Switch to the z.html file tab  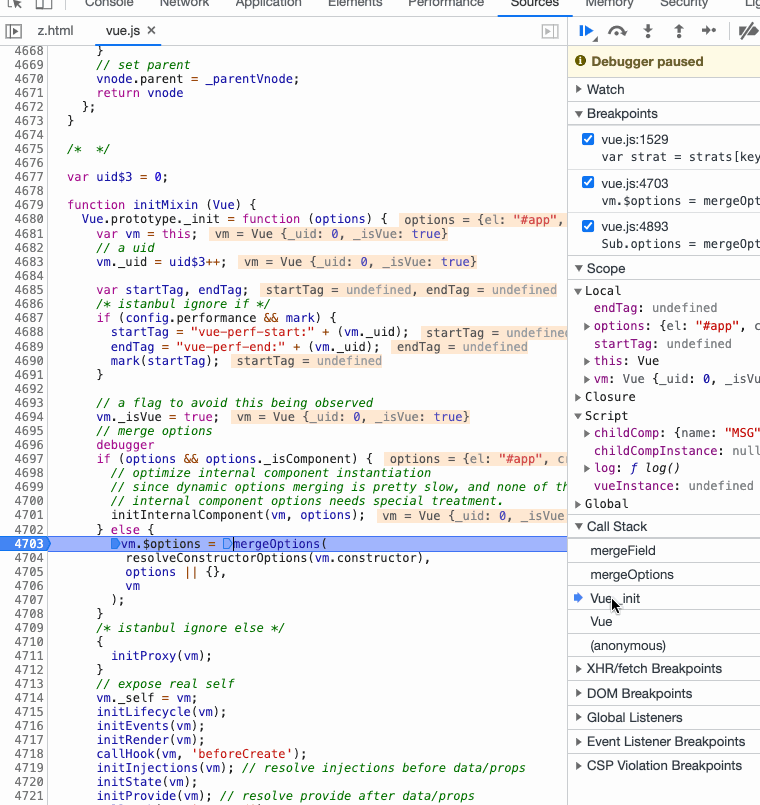pos(55,31)
